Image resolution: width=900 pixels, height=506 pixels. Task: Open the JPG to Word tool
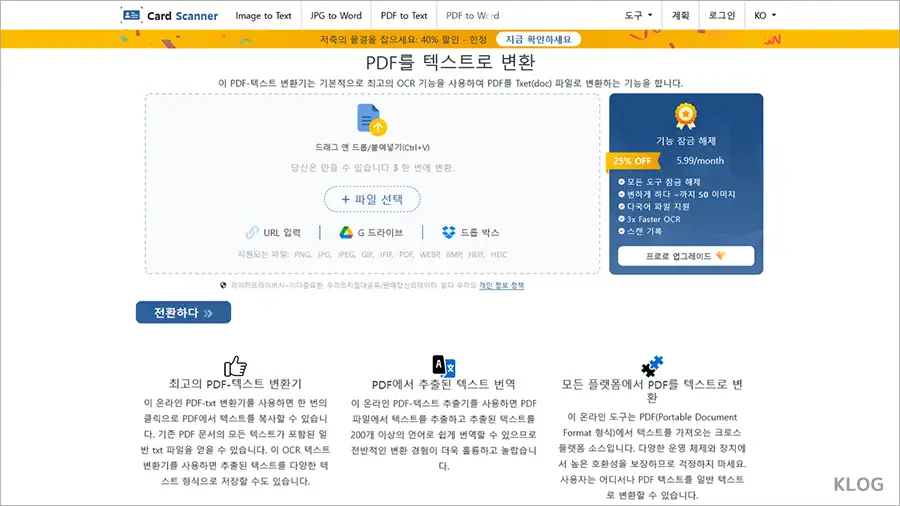[336, 15]
